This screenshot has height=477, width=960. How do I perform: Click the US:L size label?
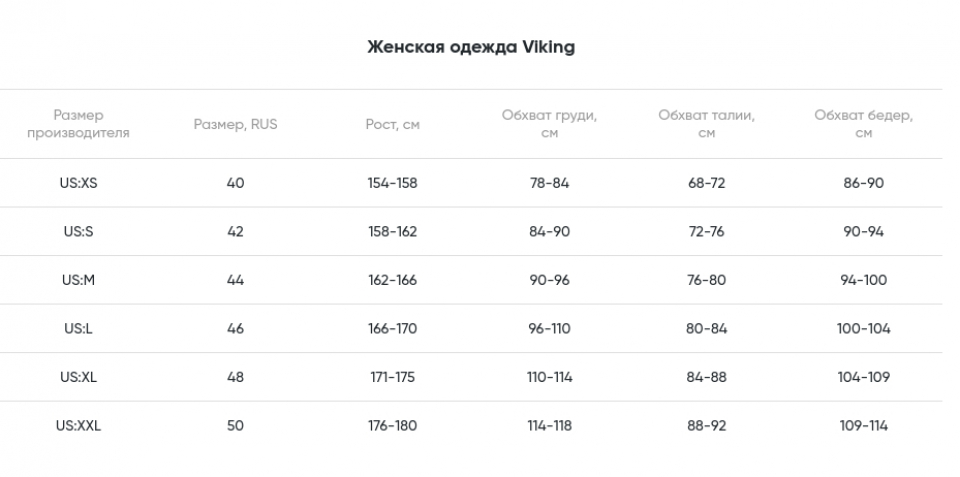[78, 328]
